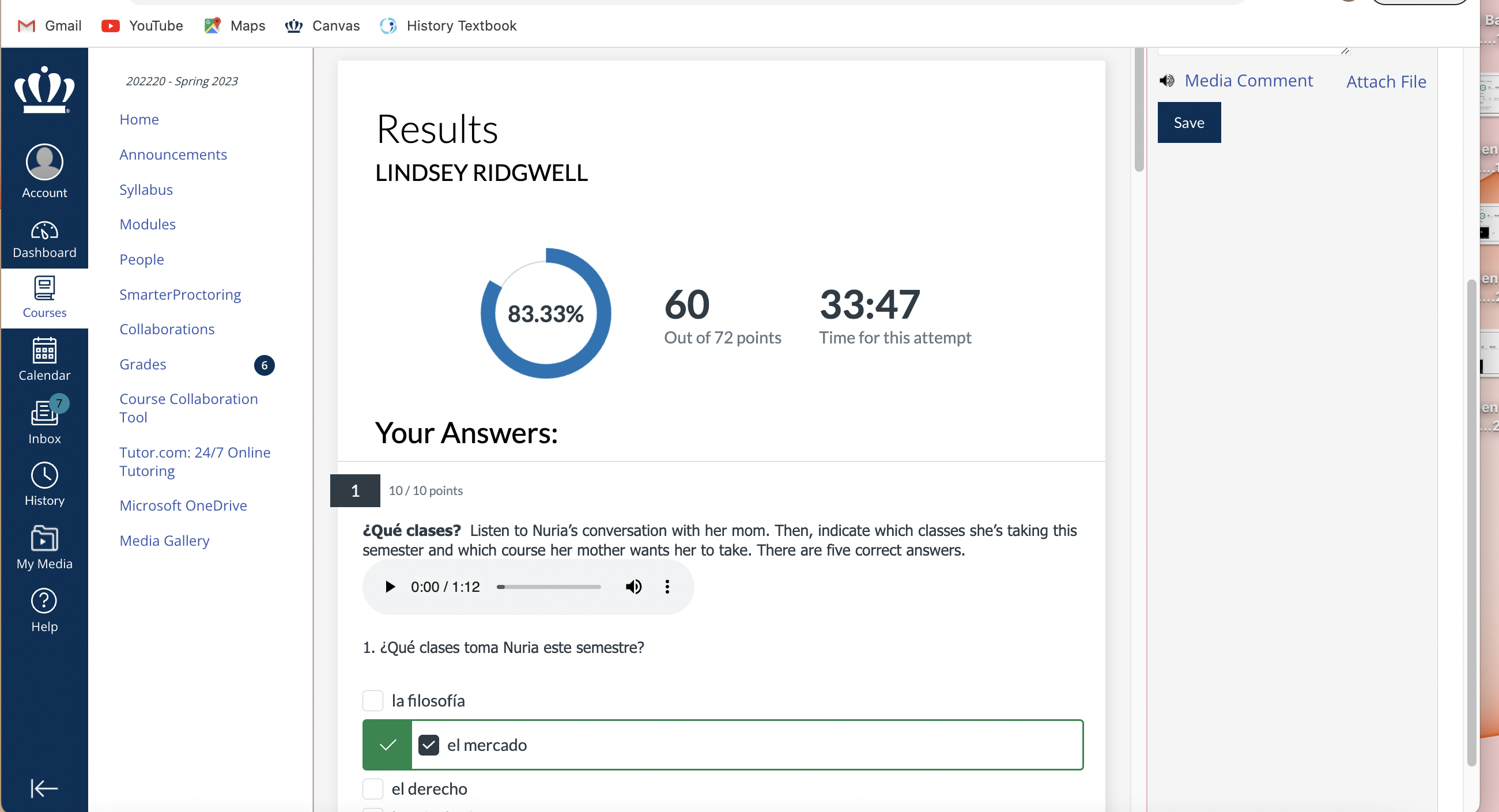
Task: Open the Courses menu
Action: [44, 298]
